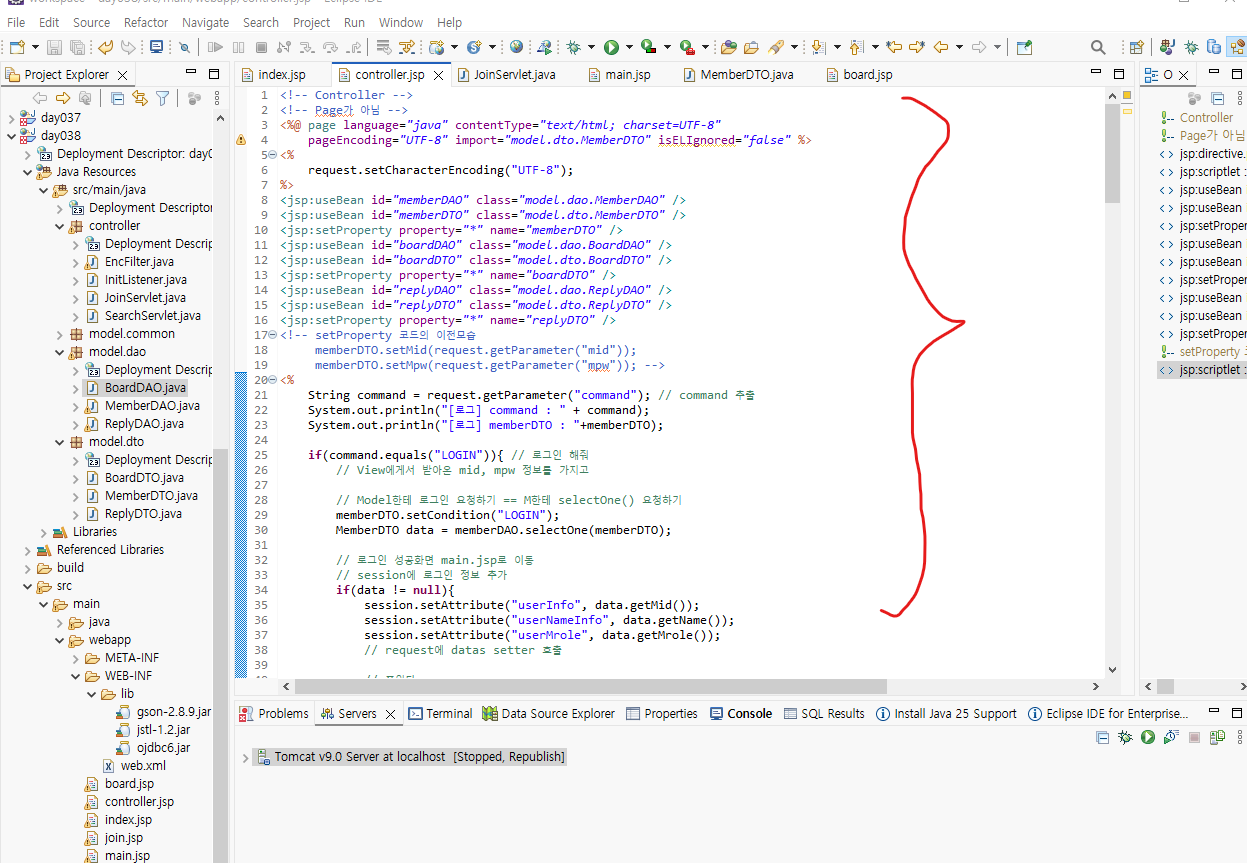Open the Refactor menu
Image resolution: width=1247 pixels, height=863 pixels.
(x=146, y=22)
